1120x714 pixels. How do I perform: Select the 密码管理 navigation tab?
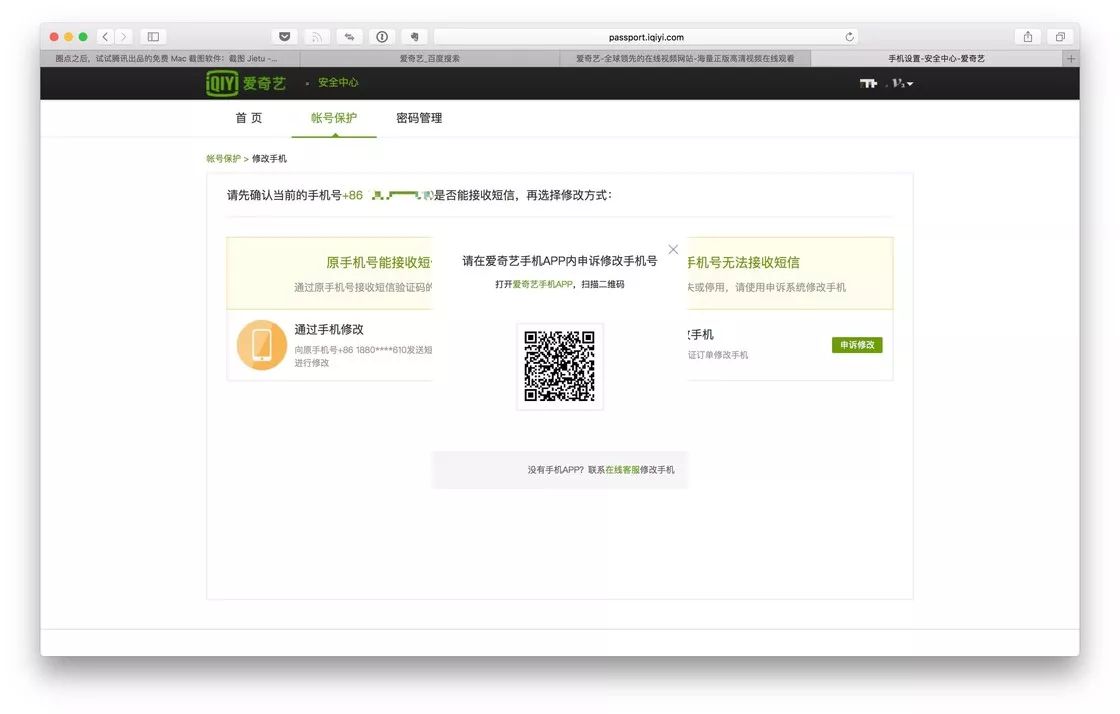pyautogui.click(x=419, y=118)
